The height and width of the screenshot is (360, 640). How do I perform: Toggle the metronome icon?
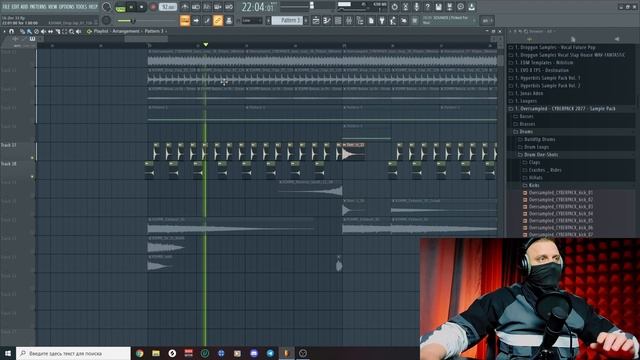[x=185, y=7]
